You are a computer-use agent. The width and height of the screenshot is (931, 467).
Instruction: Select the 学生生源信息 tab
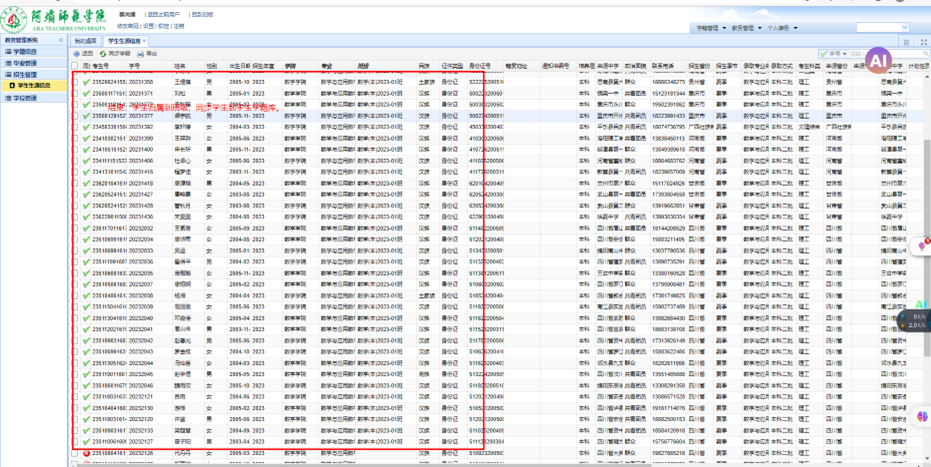(126, 41)
